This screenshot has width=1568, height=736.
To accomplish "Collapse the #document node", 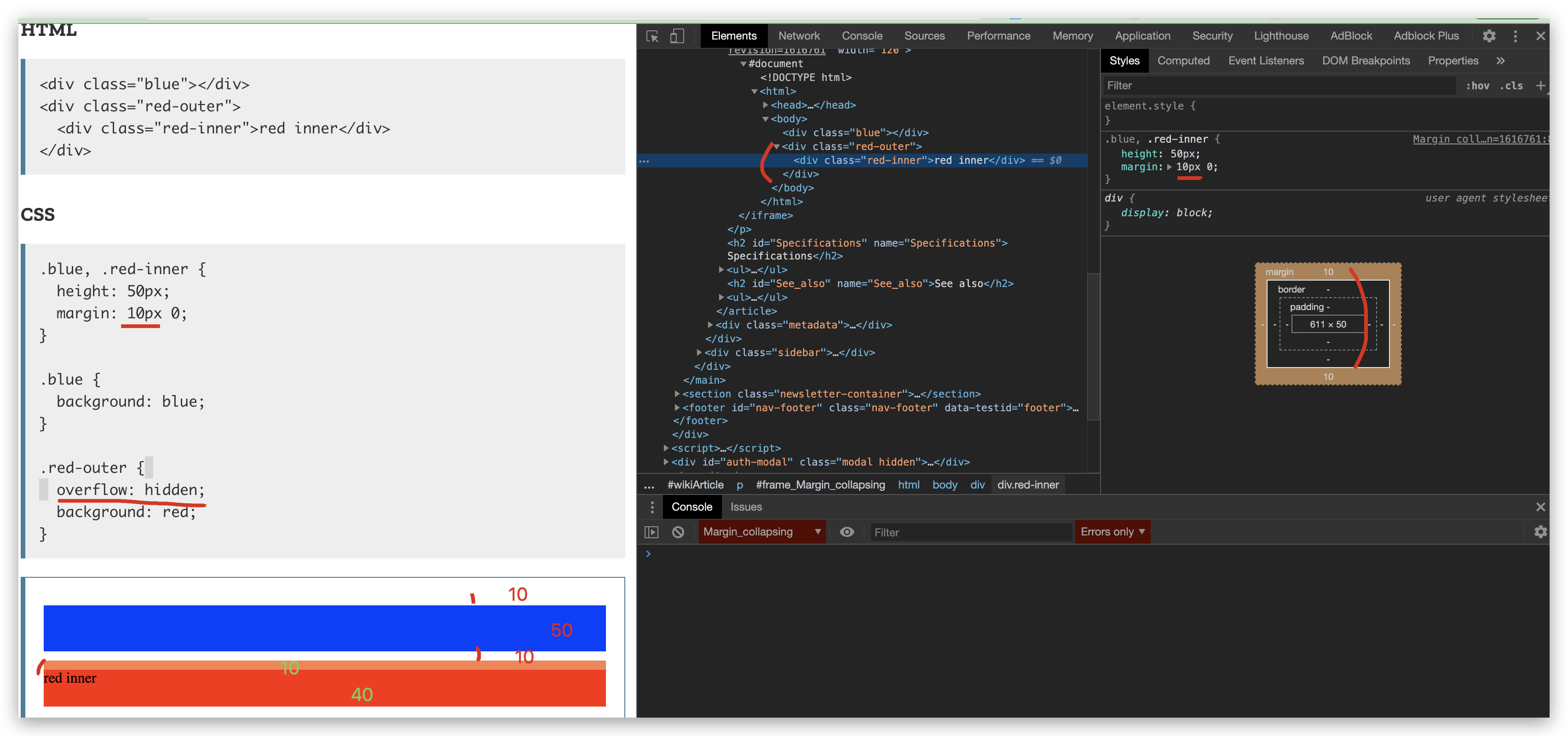I will click(x=743, y=64).
